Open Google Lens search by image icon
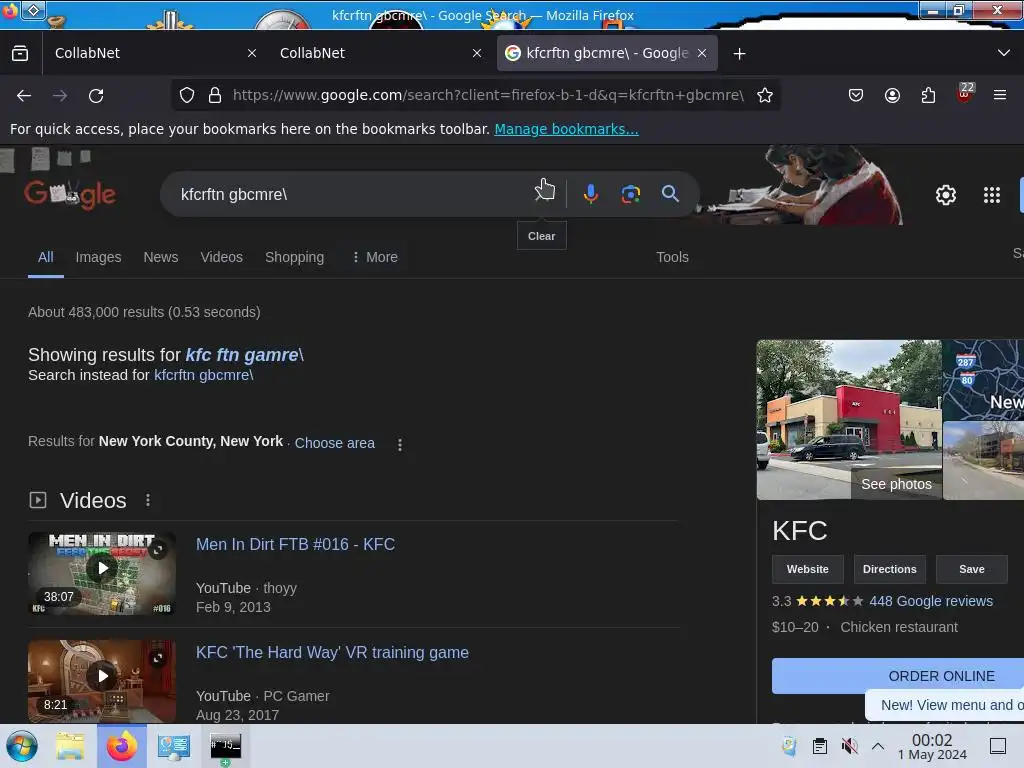 pyautogui.click(x=630, y=194)
